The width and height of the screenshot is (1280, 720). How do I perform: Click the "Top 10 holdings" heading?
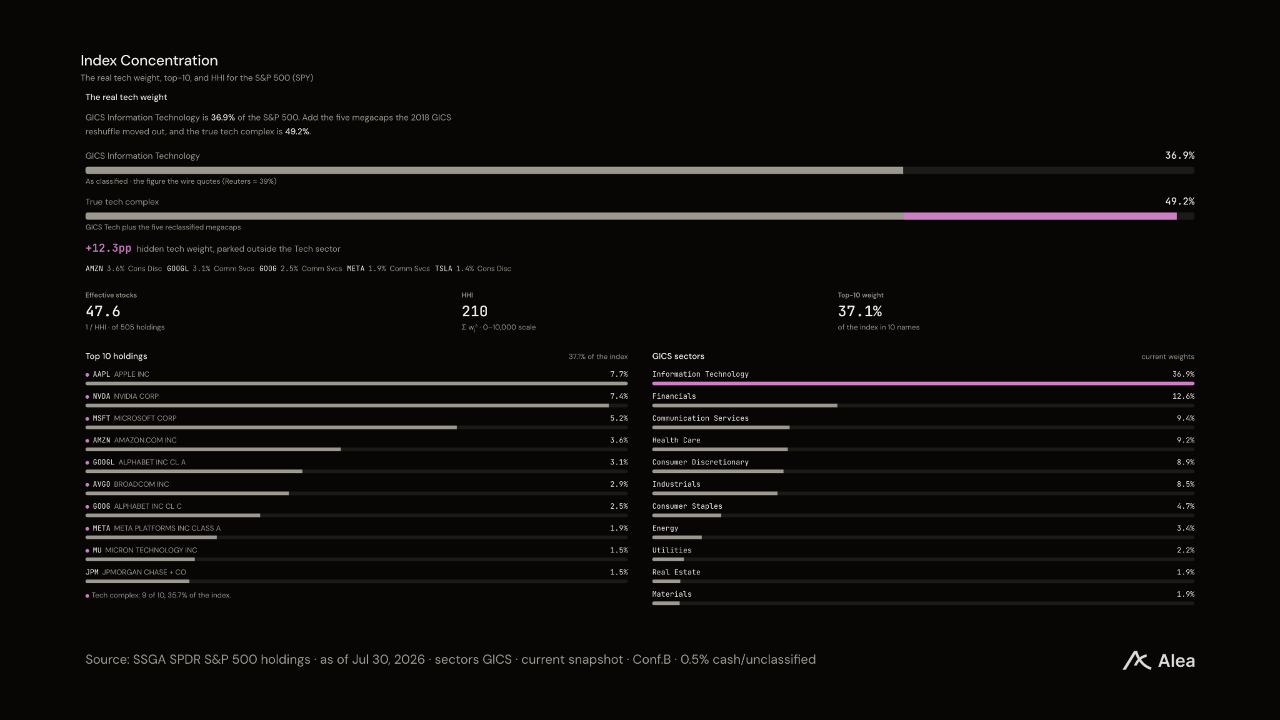click(x=116, y=356)
